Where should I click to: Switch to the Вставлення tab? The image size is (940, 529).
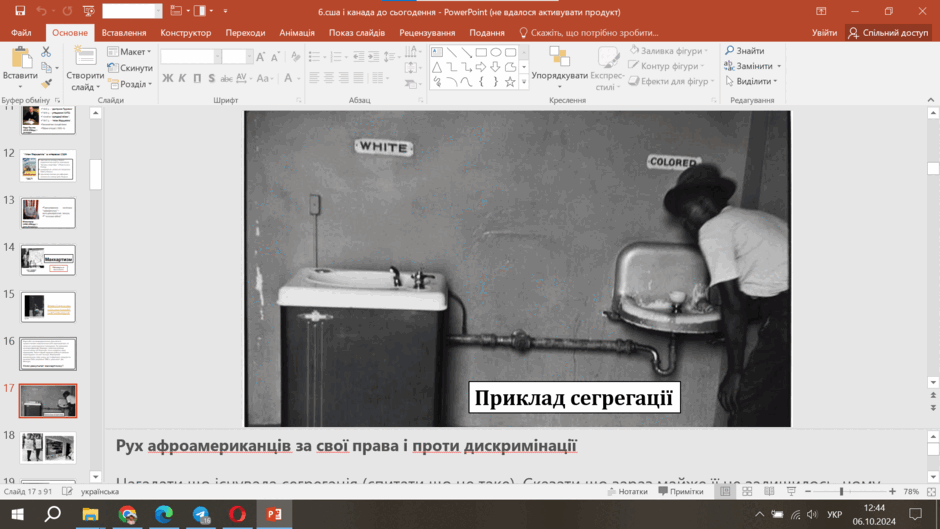click(124, 32)
